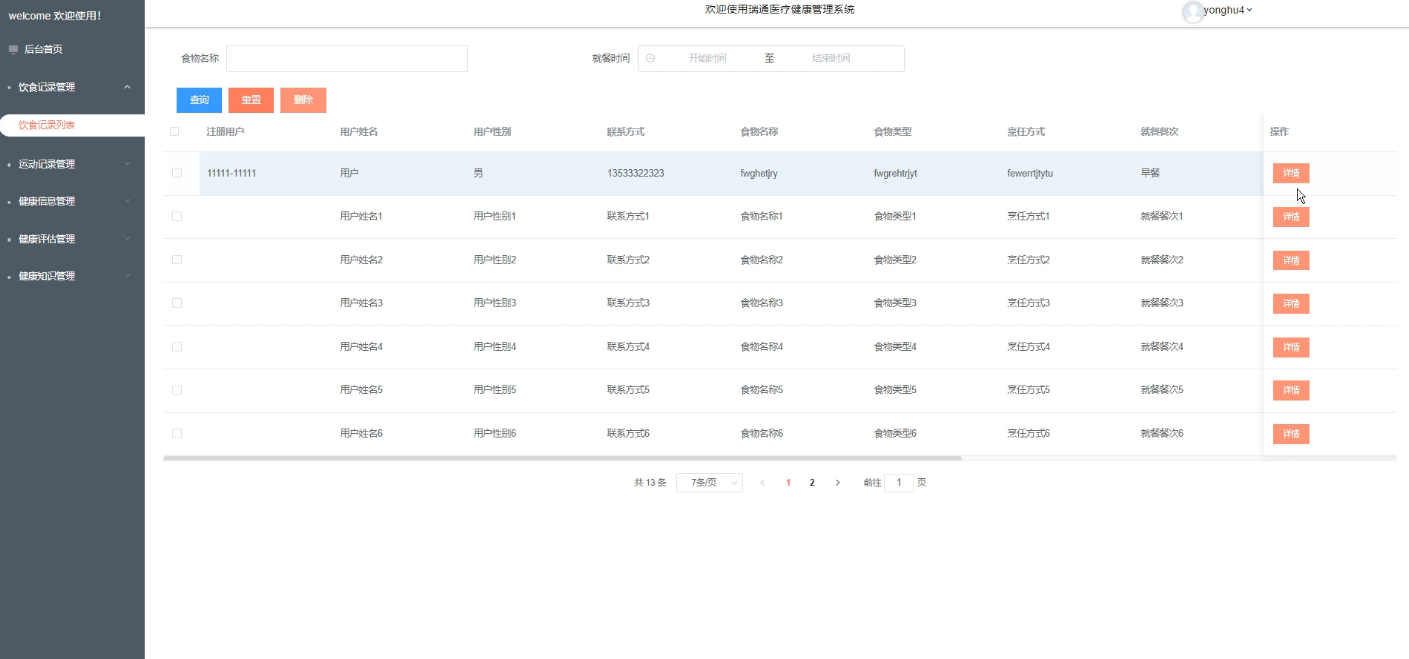This screenshot has height=659, width=1409.
Task: Click the 用户性别2 cell
Action: (495, 259)
